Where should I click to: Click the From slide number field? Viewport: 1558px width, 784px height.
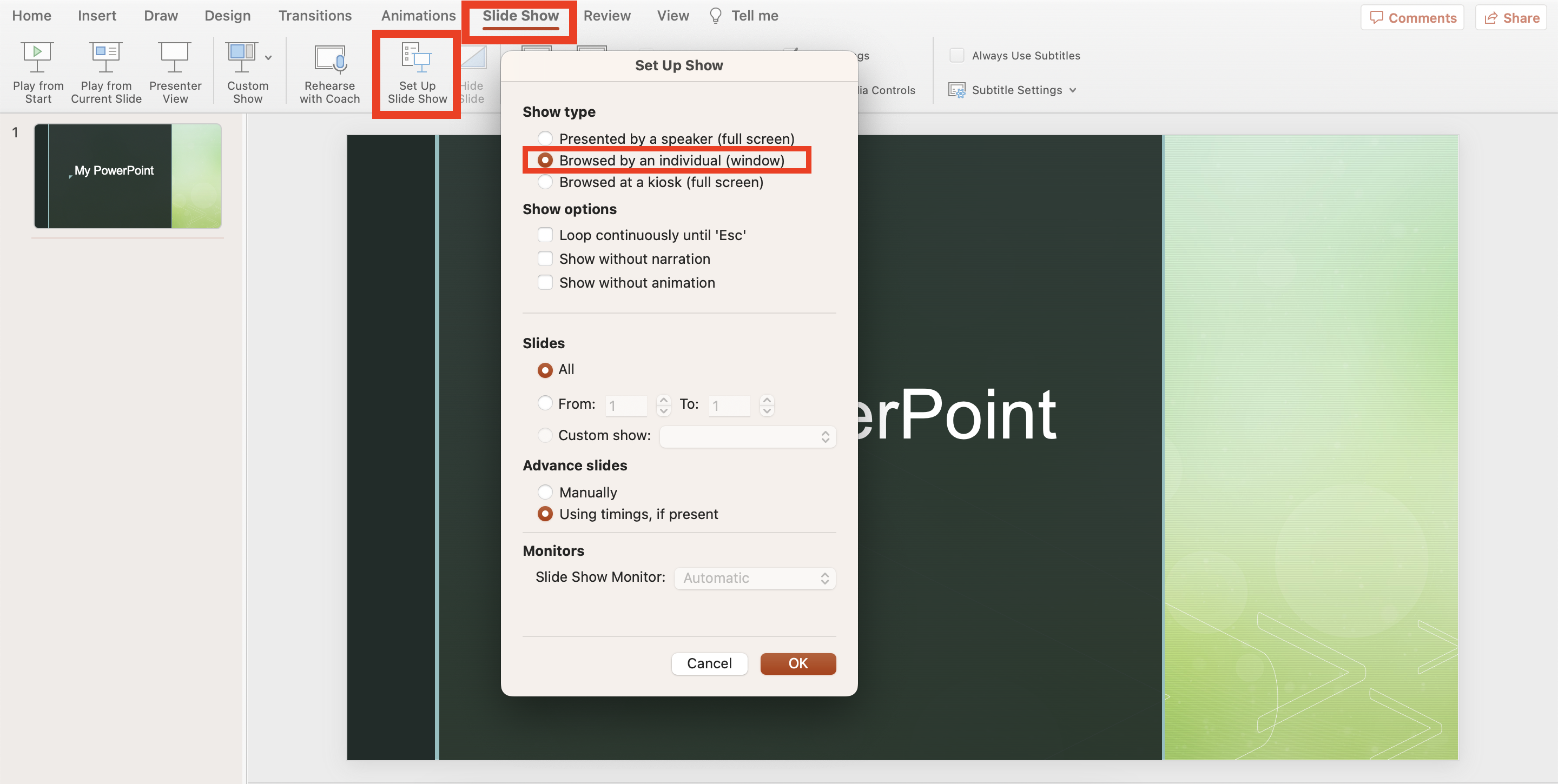625,406
